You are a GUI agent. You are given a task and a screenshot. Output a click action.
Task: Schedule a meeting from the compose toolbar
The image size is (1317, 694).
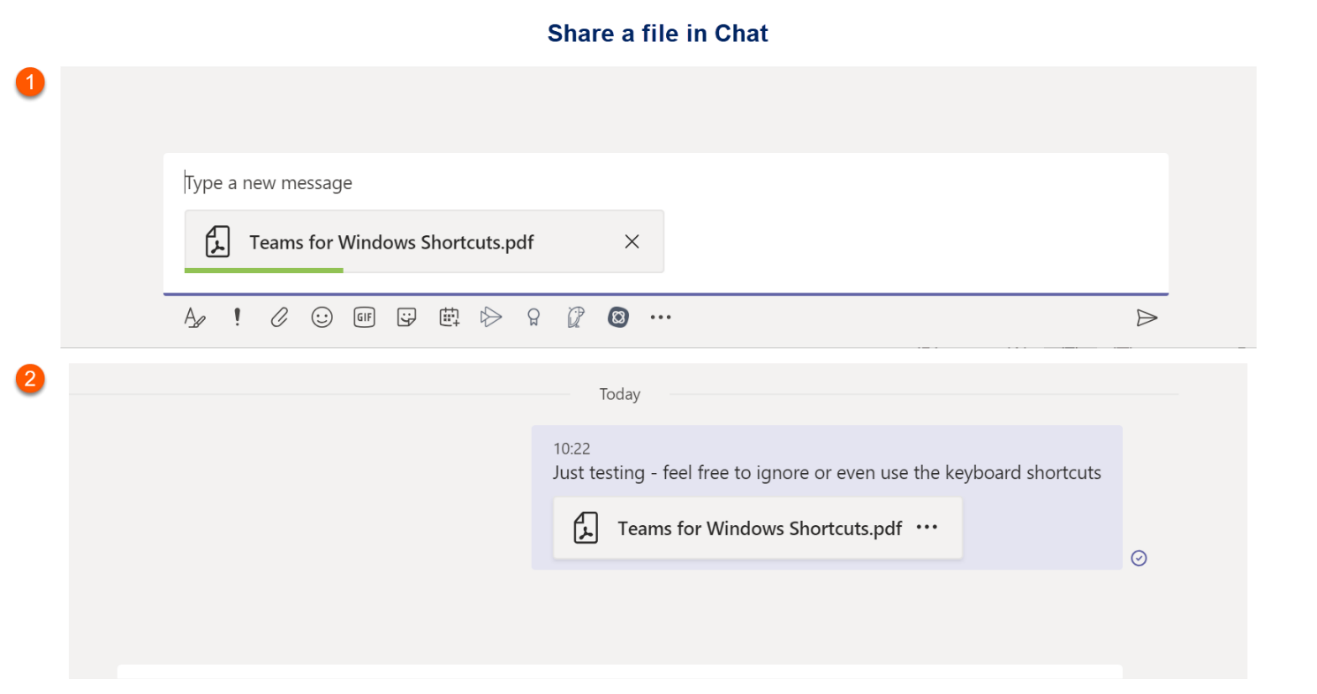click(x=448, y=317)
